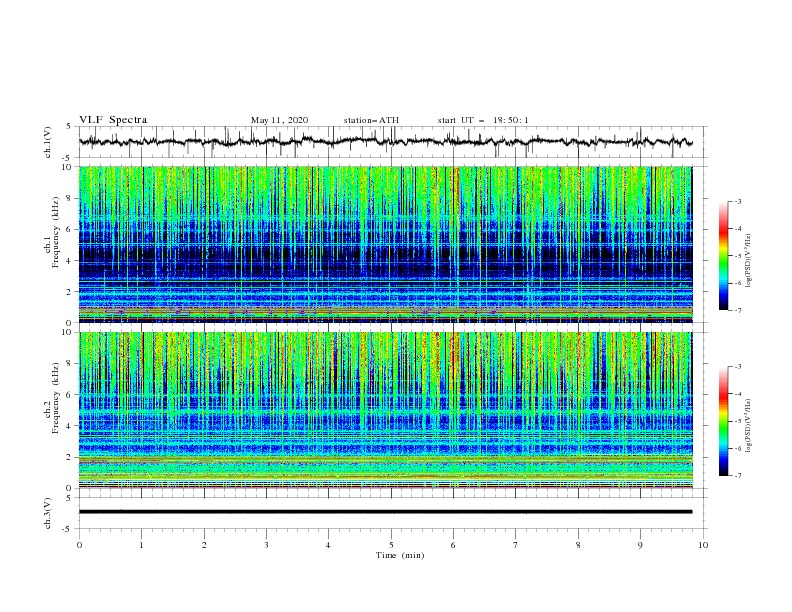Click time-axis tick label "2"
The image size is (792, 612).
[x=204, y=545]
